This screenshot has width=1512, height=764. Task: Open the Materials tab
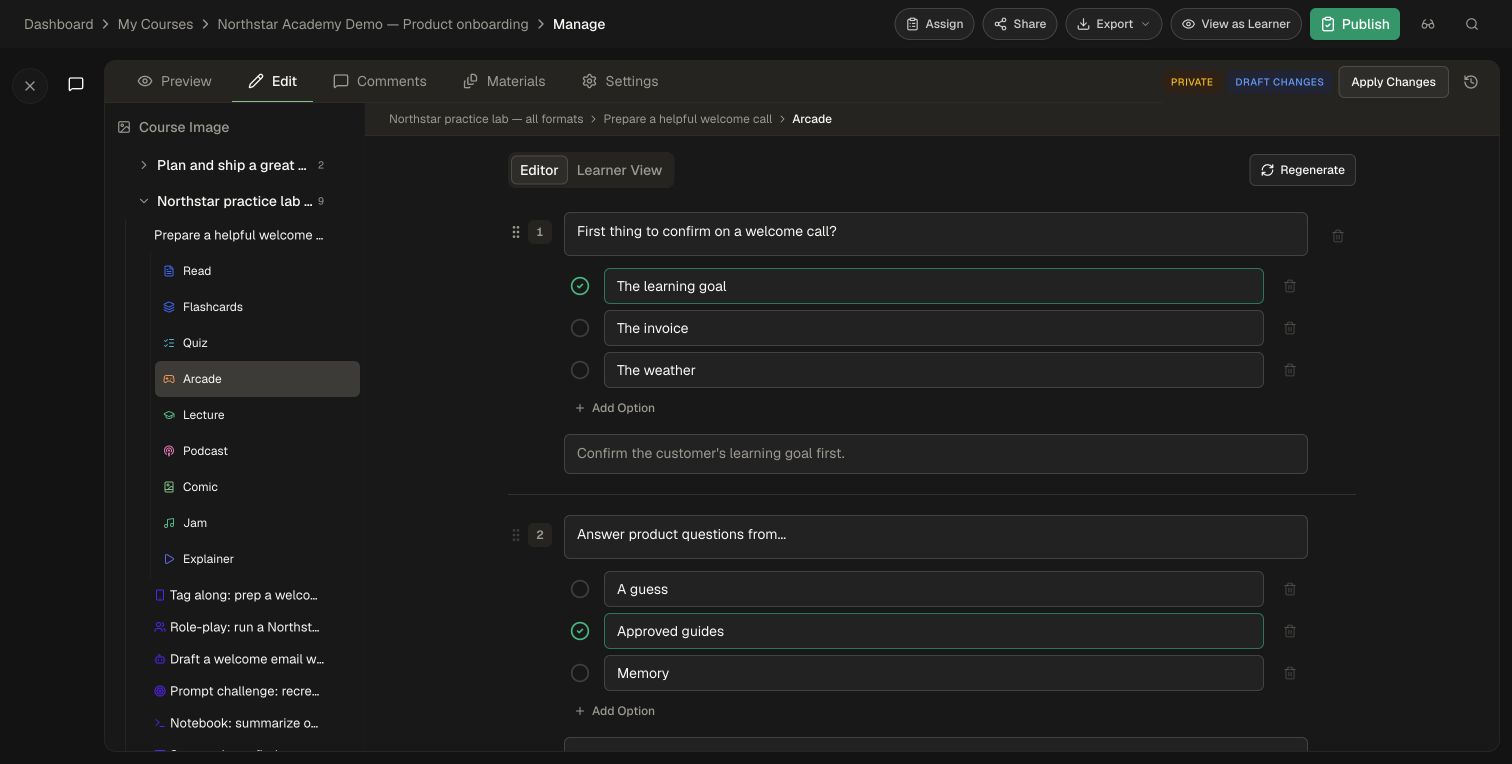coord(504,81)
